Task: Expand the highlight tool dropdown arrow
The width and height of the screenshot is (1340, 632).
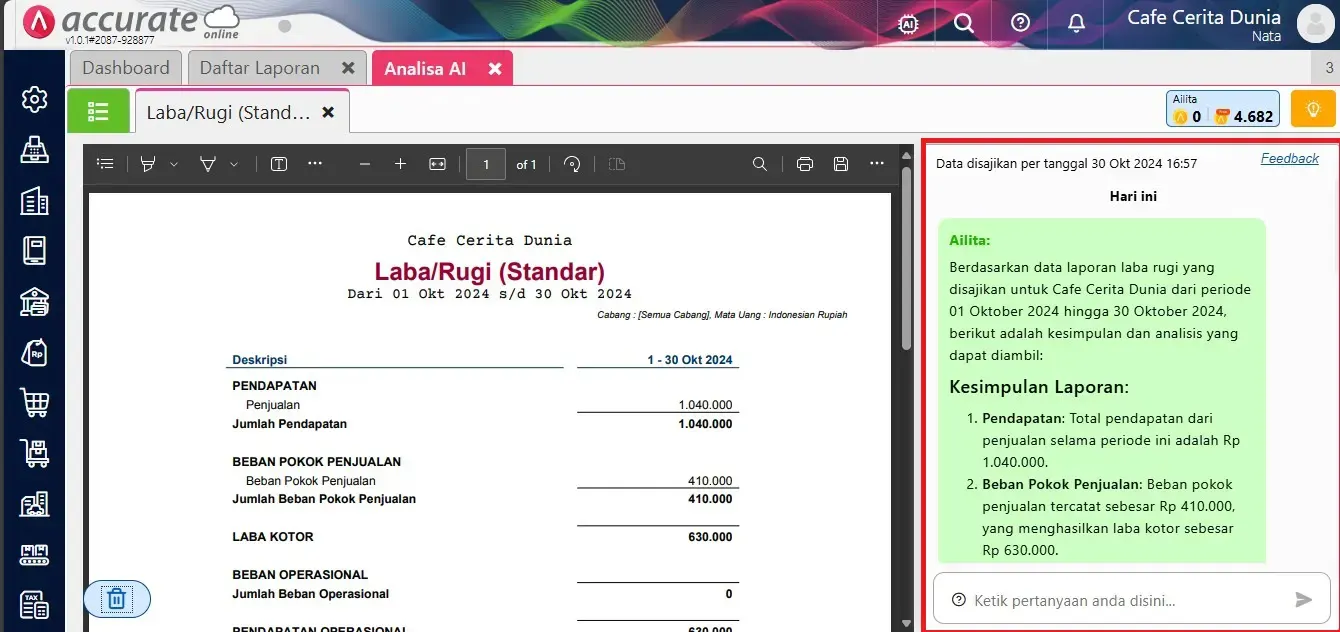Action: (x=174, y=164)
